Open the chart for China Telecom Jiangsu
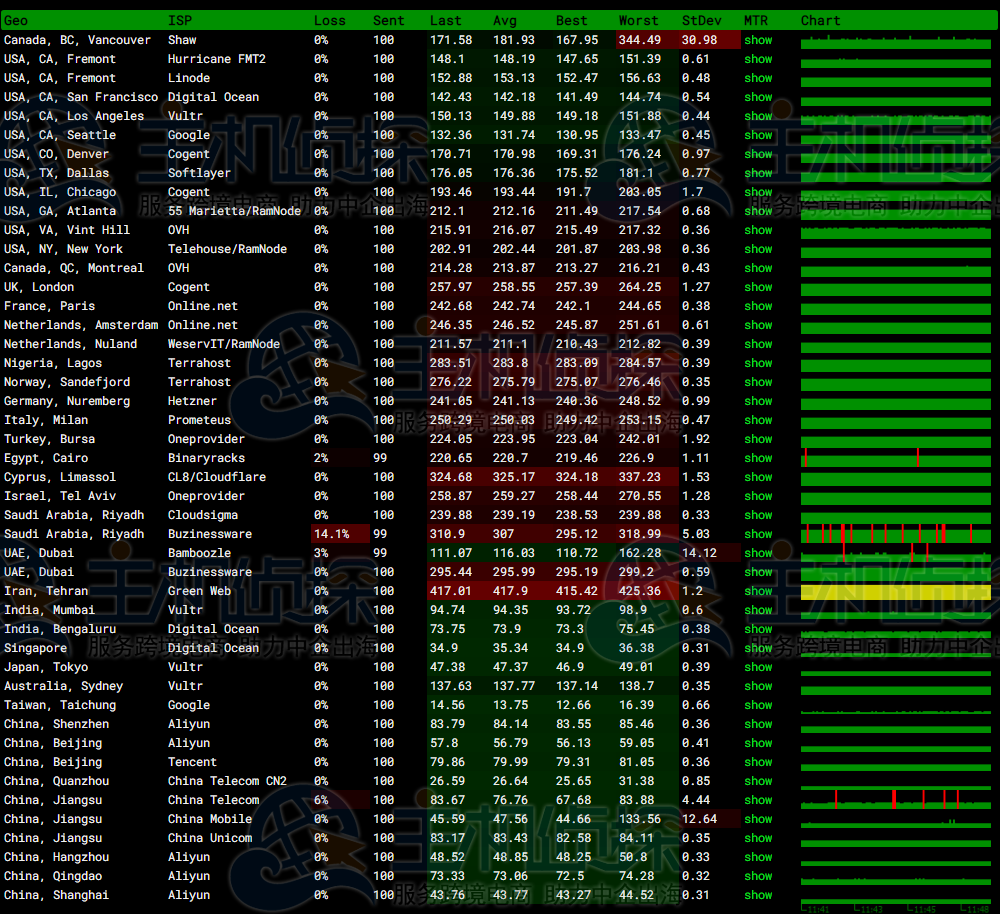The width and height of the screenshot is (1000, 914). tap(895, 800)
